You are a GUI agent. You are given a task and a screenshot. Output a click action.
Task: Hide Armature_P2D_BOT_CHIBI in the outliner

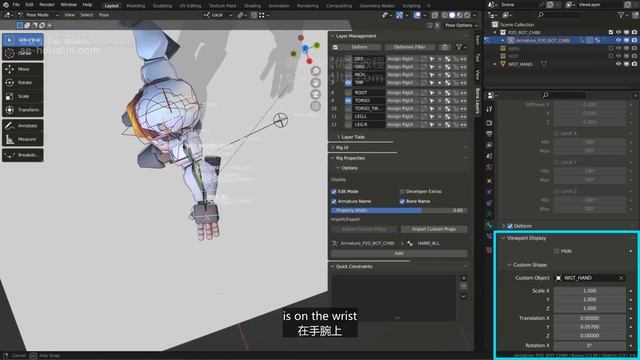(618, 40)
